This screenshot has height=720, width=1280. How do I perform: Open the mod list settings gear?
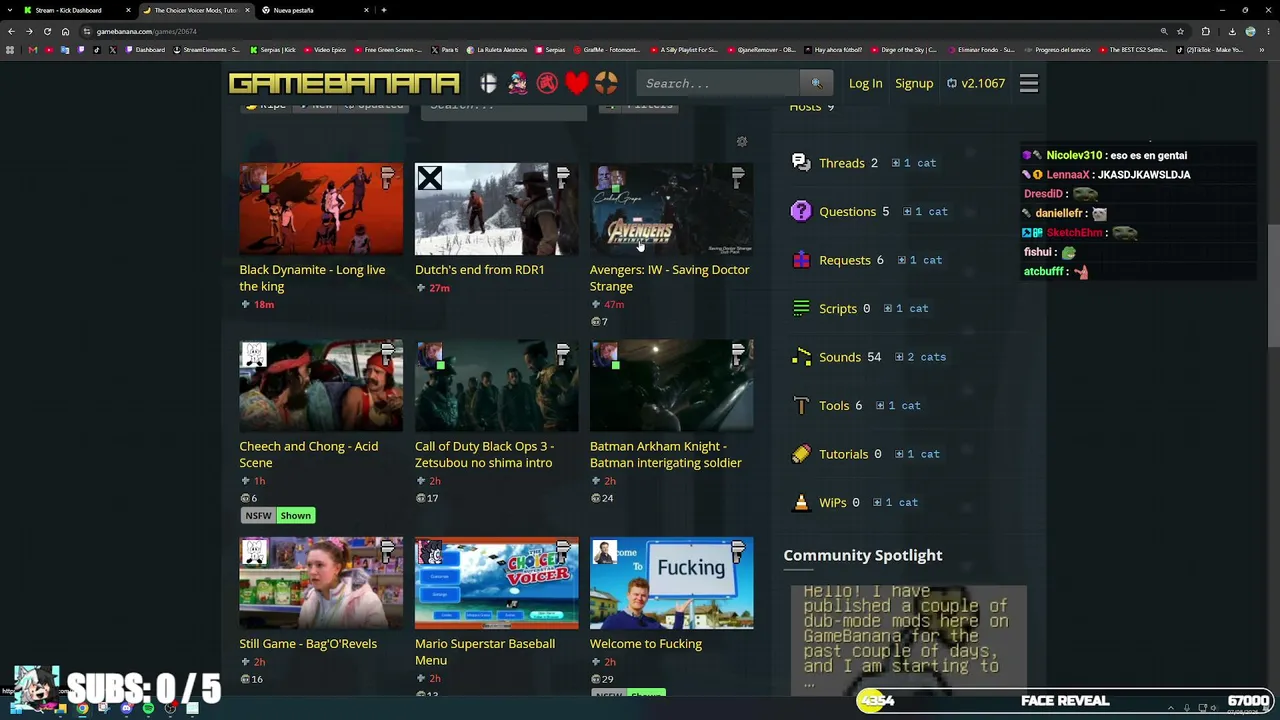[x=742, y=142]
